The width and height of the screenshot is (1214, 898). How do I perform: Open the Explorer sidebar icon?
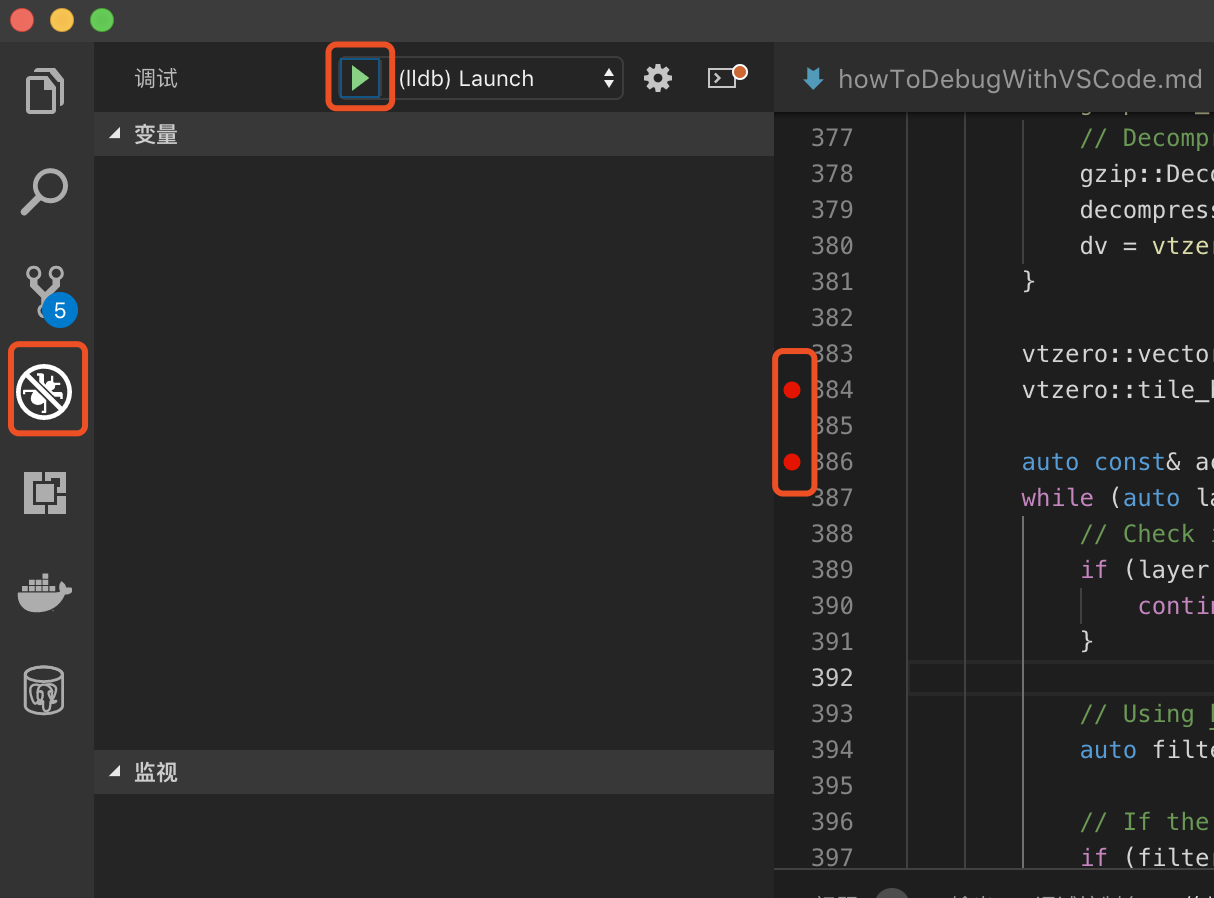[x=44, y=91]
